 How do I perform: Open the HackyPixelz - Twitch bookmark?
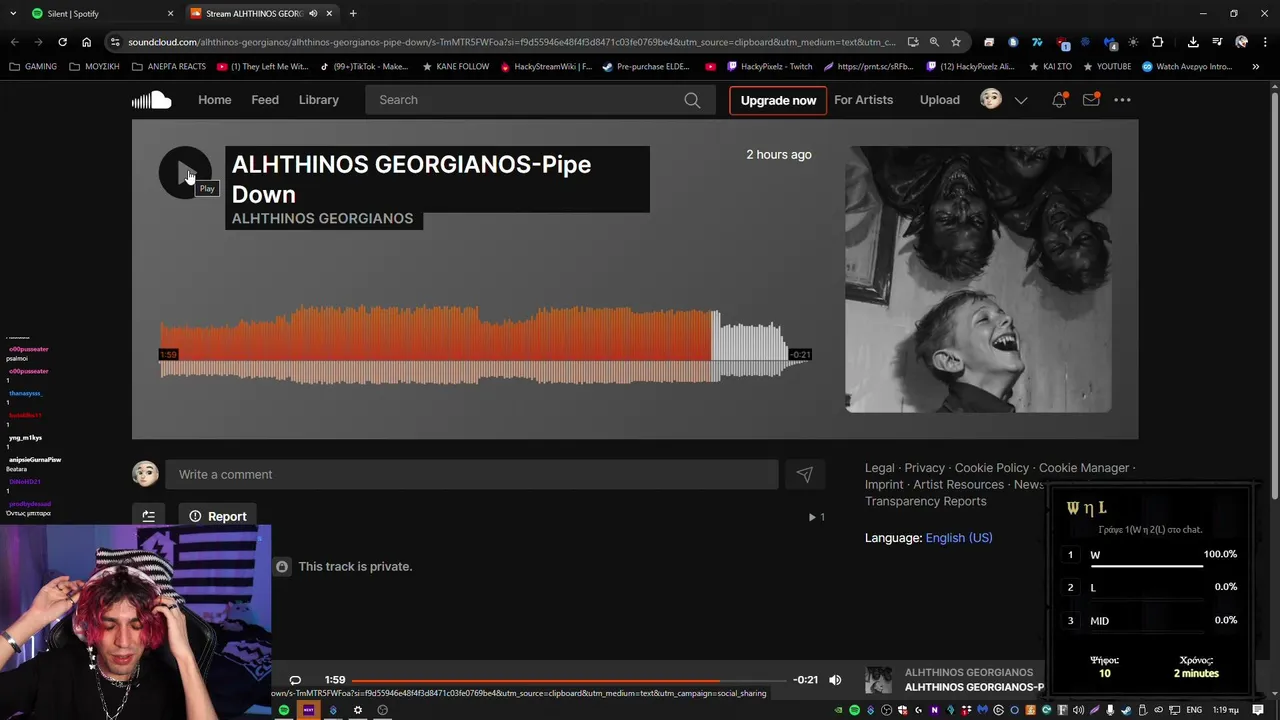(769, 67)
